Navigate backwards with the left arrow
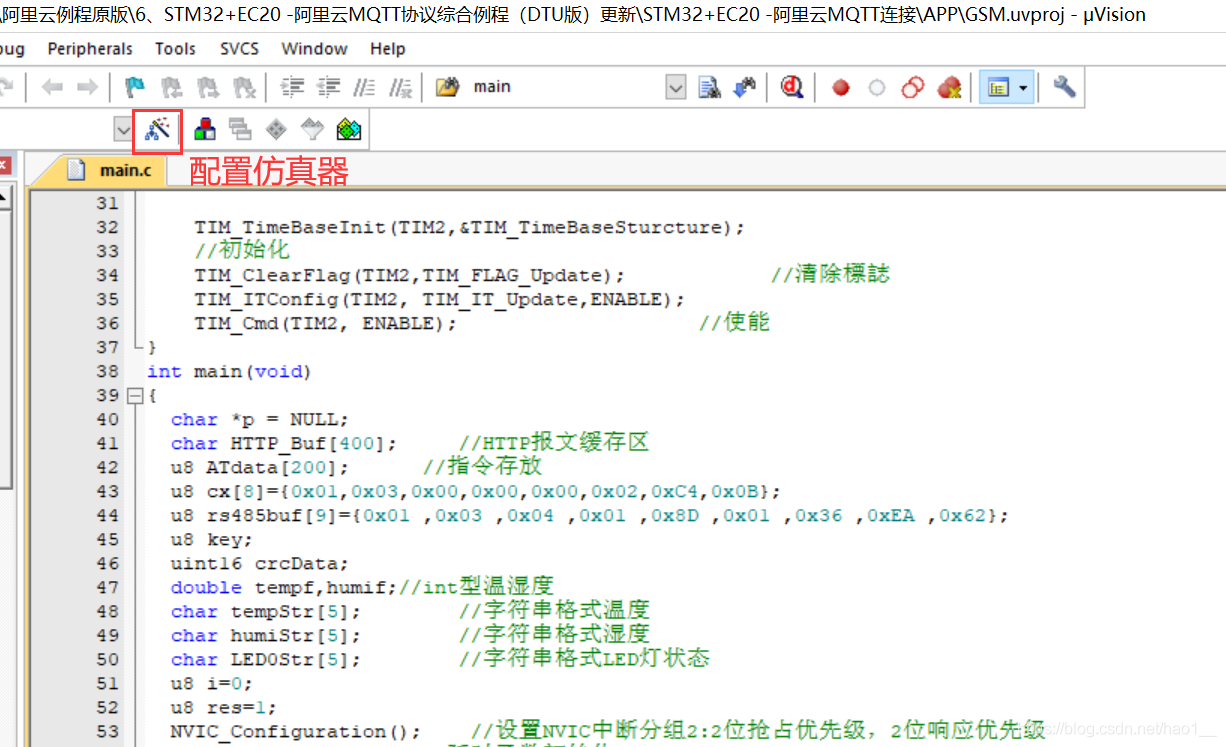 point(52,87)
